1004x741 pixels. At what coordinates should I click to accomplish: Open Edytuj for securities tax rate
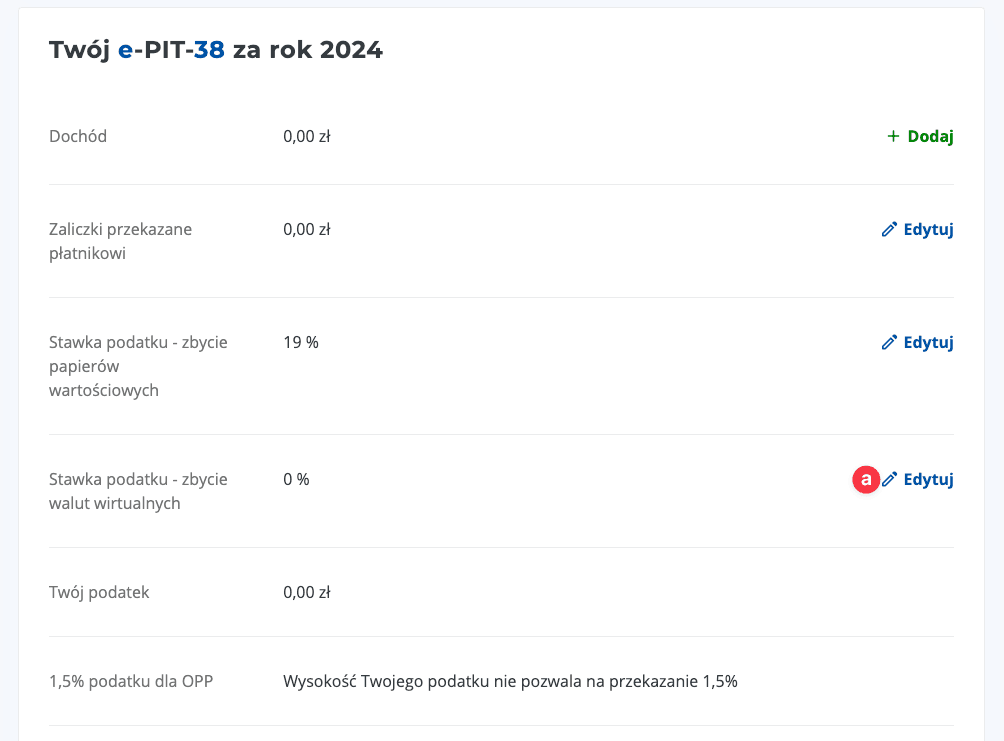pyautogui.click(x=928, y=342)
